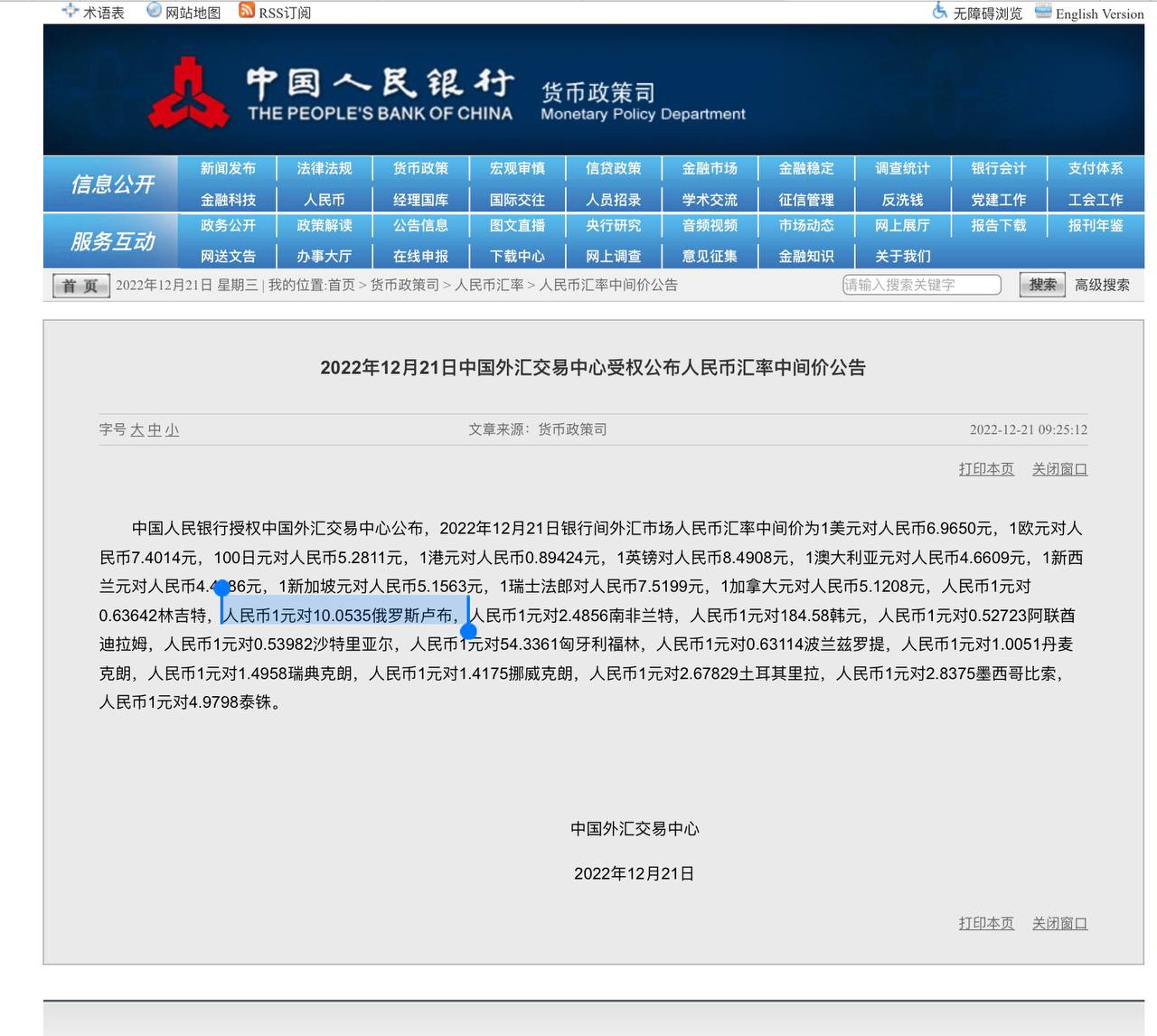Viewport: 1157px width, 1036px height.
Task: Go to 人民币汇率 breadcrumb link
Action: [489, 285]
